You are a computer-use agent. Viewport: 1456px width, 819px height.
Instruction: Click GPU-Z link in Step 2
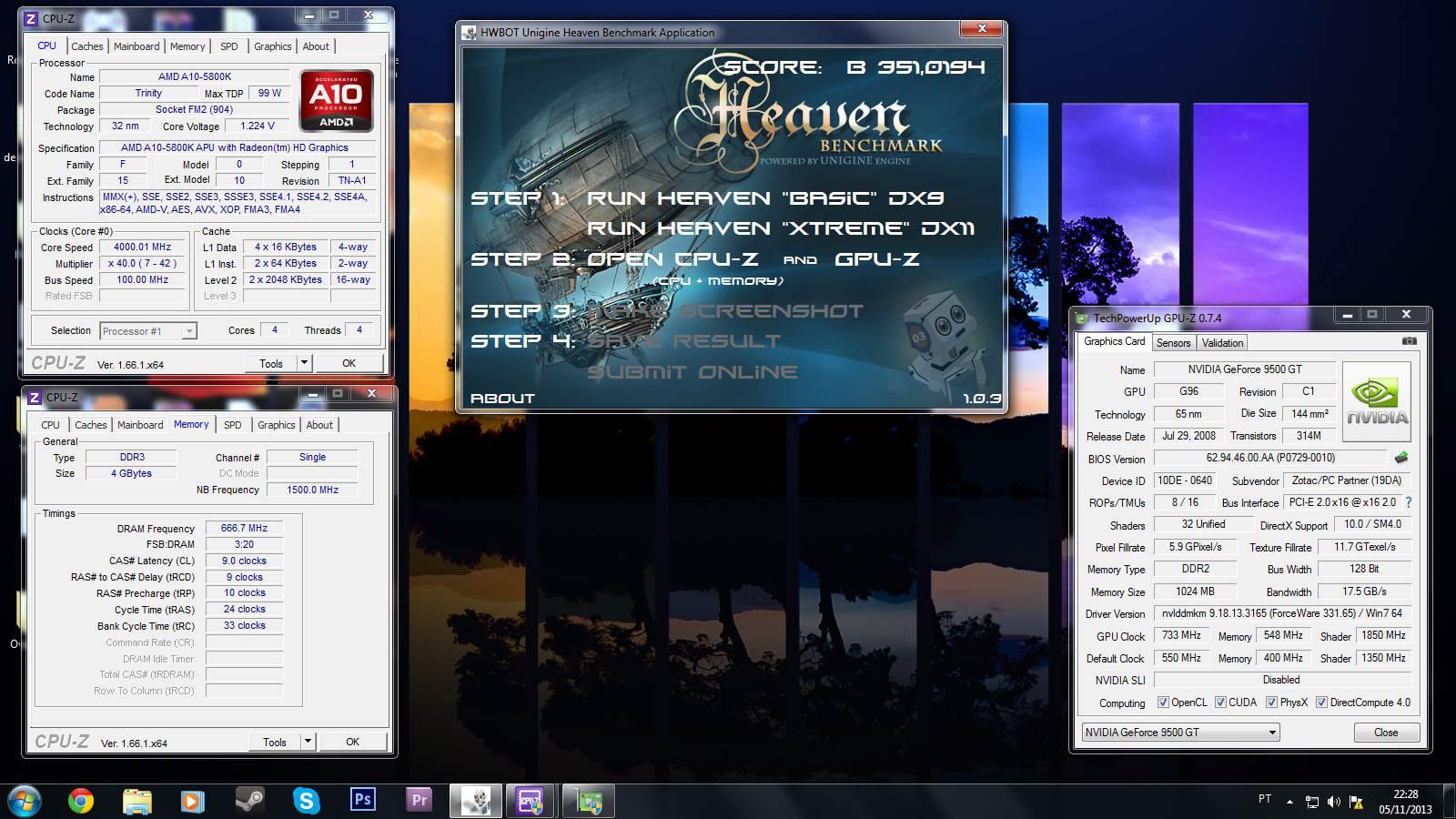click(x=877, y=259)
